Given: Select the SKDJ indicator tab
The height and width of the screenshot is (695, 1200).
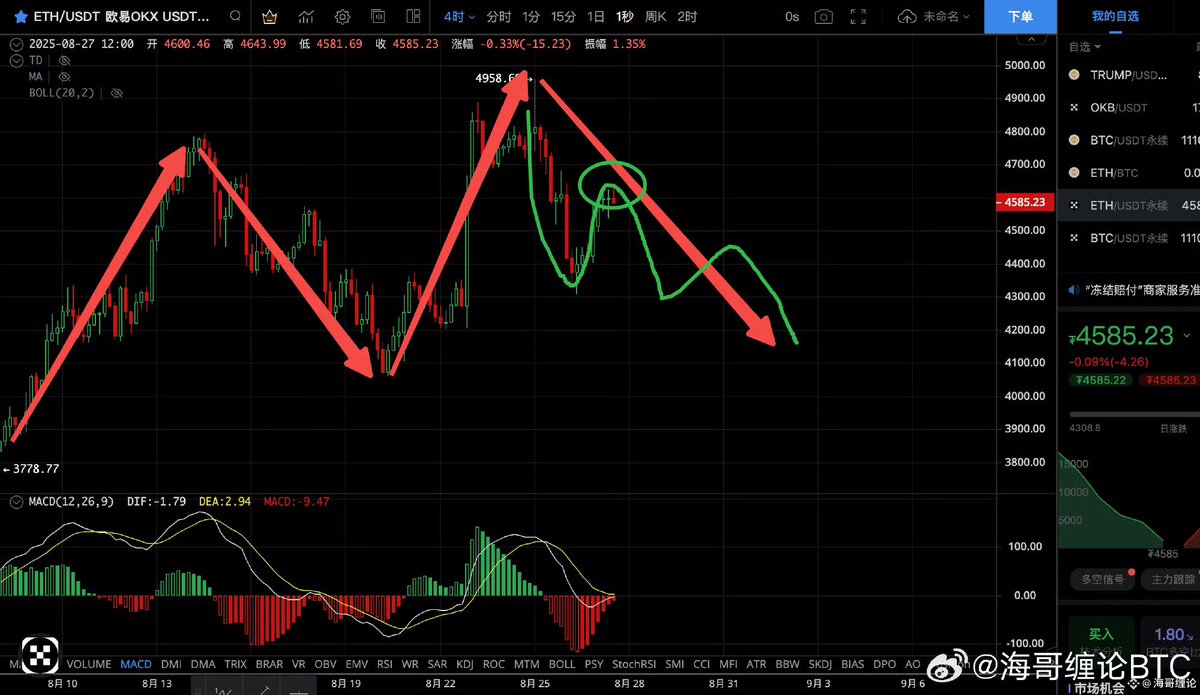Looking at the screenshot, I should coord(820,664).
